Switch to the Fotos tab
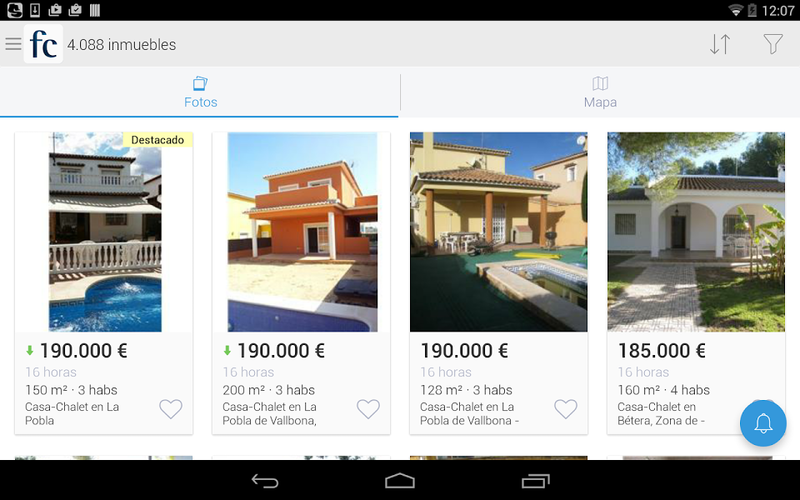This screenshot has height=500, width=800. point(200,92)
